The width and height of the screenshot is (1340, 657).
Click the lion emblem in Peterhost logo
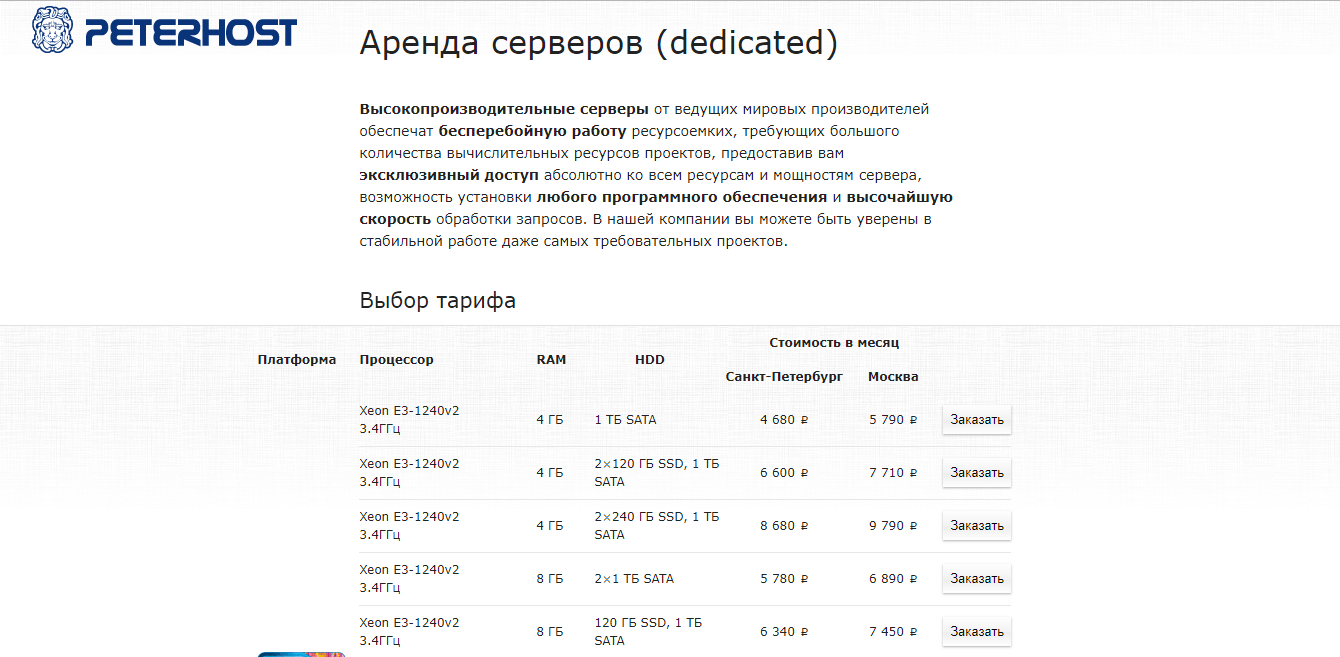[x=53, y=30]
